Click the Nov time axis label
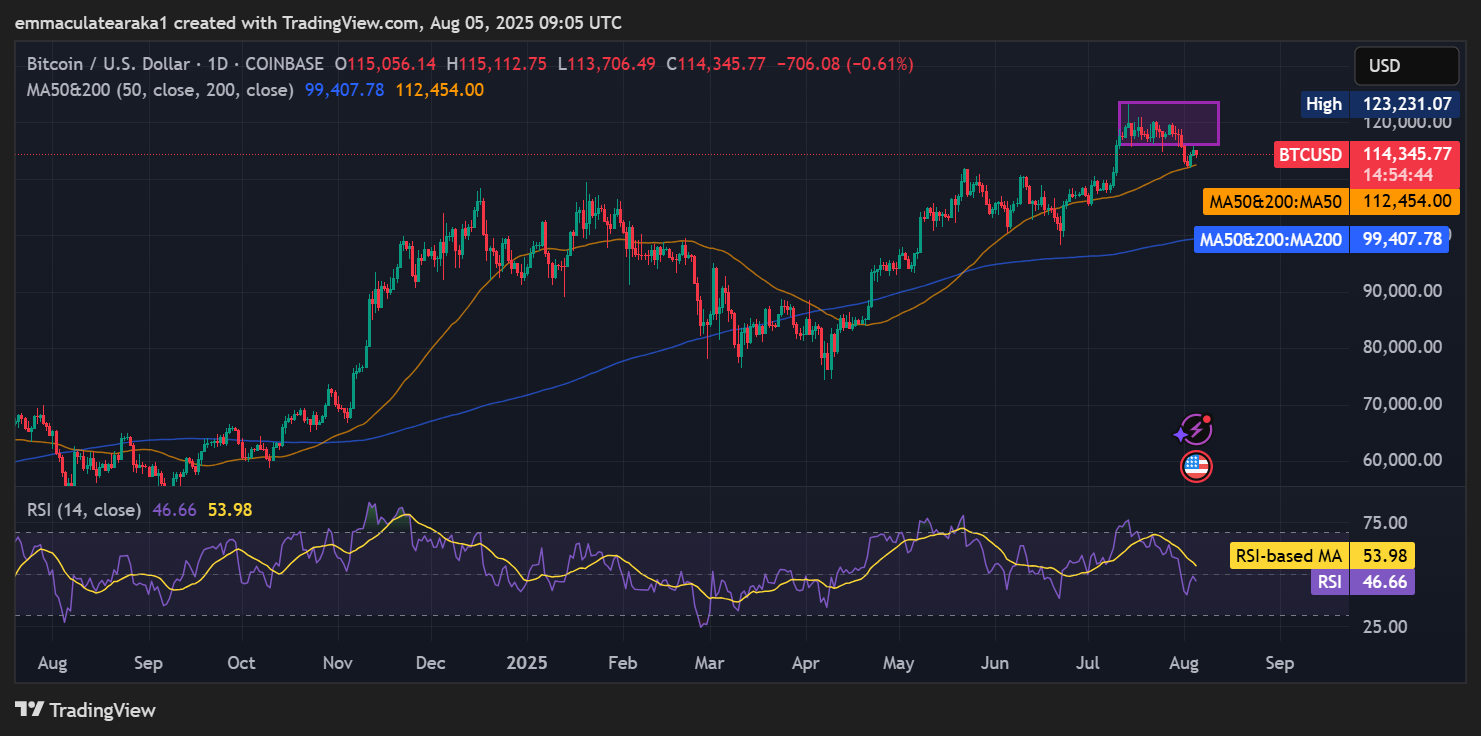This screenshot has width=1481, height=736. click(338, 663)
